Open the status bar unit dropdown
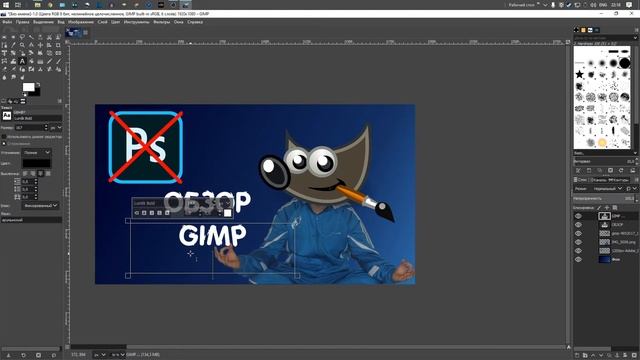640x360 pixels. (100, 355)
